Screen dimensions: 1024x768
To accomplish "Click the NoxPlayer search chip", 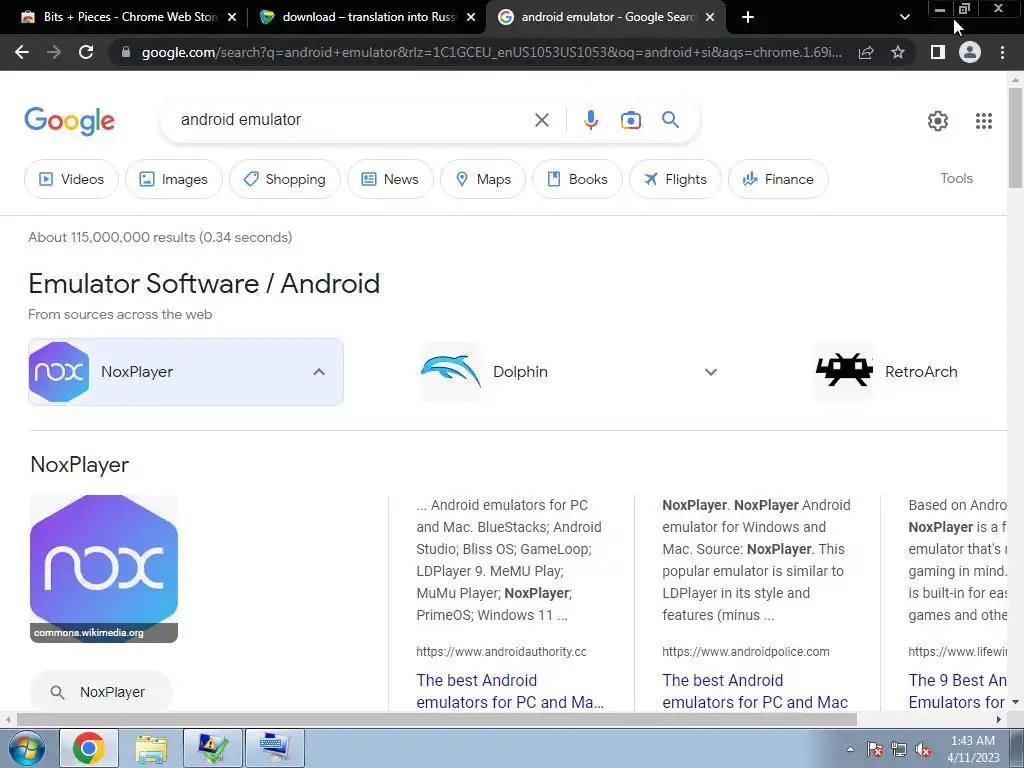I will (101, 692).
